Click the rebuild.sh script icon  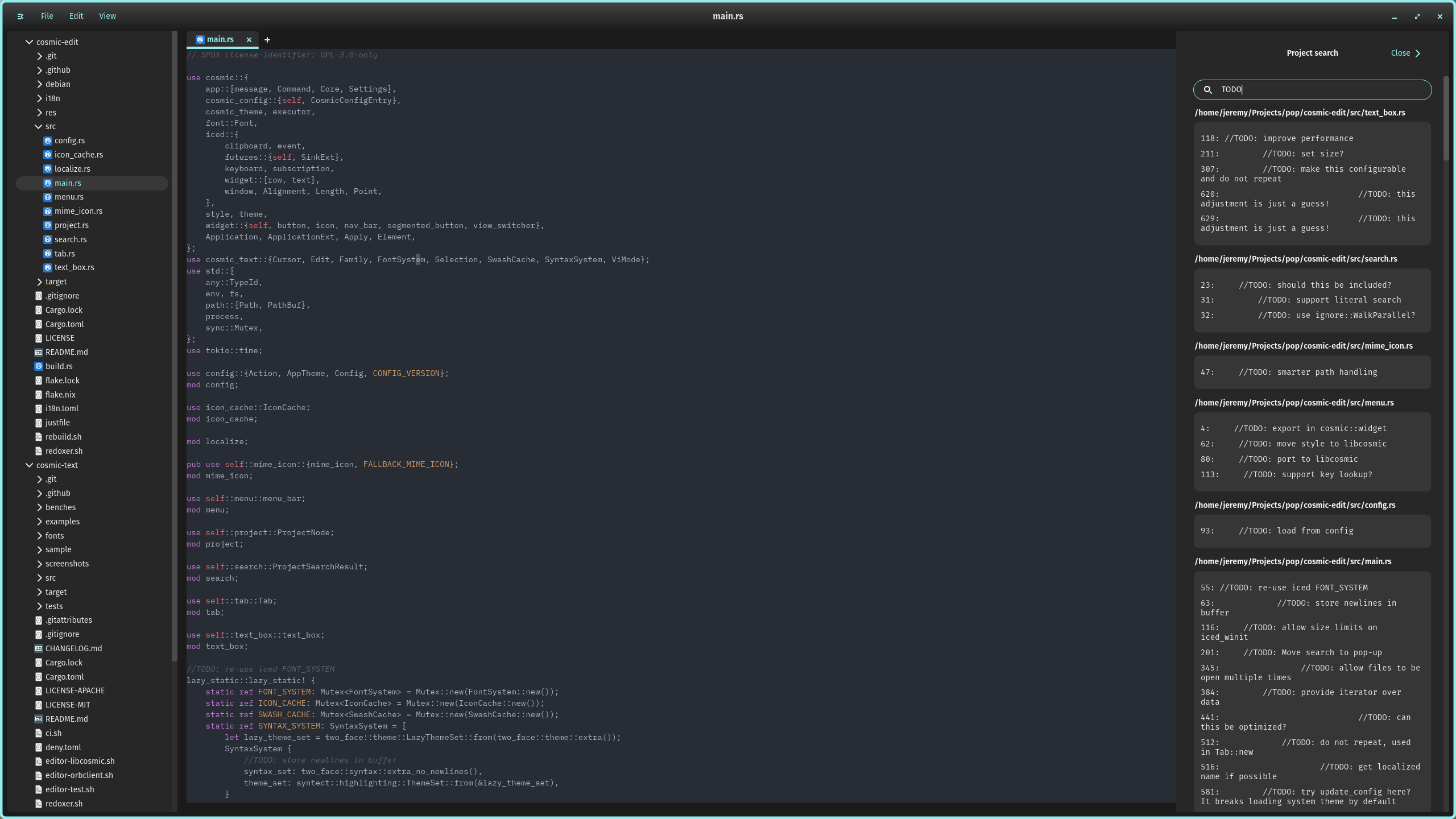(39, 437)
